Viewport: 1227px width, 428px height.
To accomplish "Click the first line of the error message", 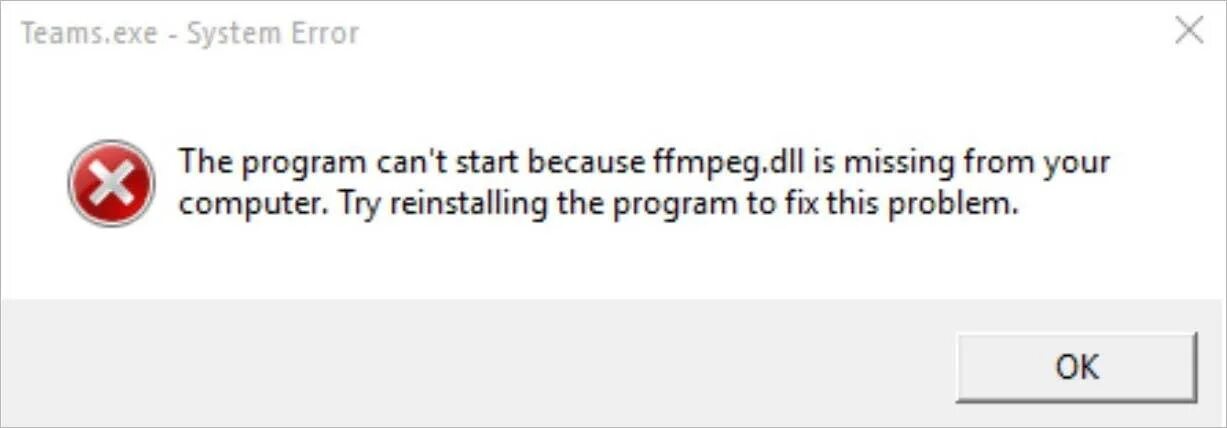I will pyautogui.click(x=644, y=162).
